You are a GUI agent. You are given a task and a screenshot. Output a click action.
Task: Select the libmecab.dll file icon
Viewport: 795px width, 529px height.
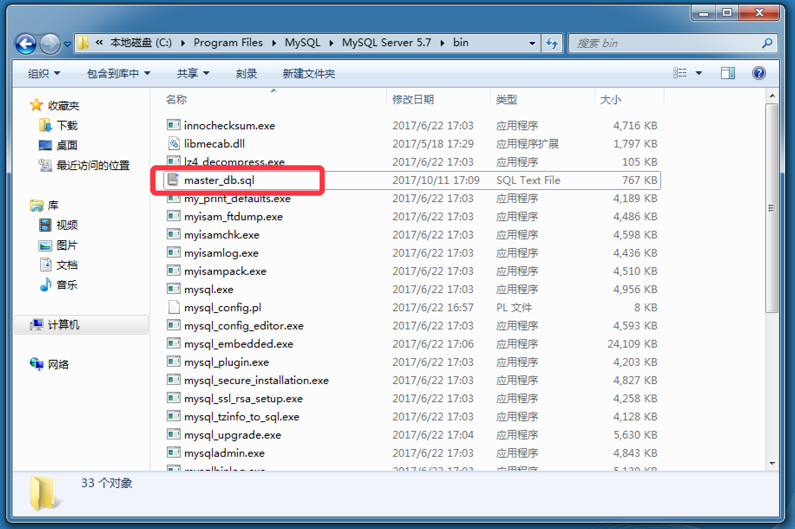[x=173, y=144]
